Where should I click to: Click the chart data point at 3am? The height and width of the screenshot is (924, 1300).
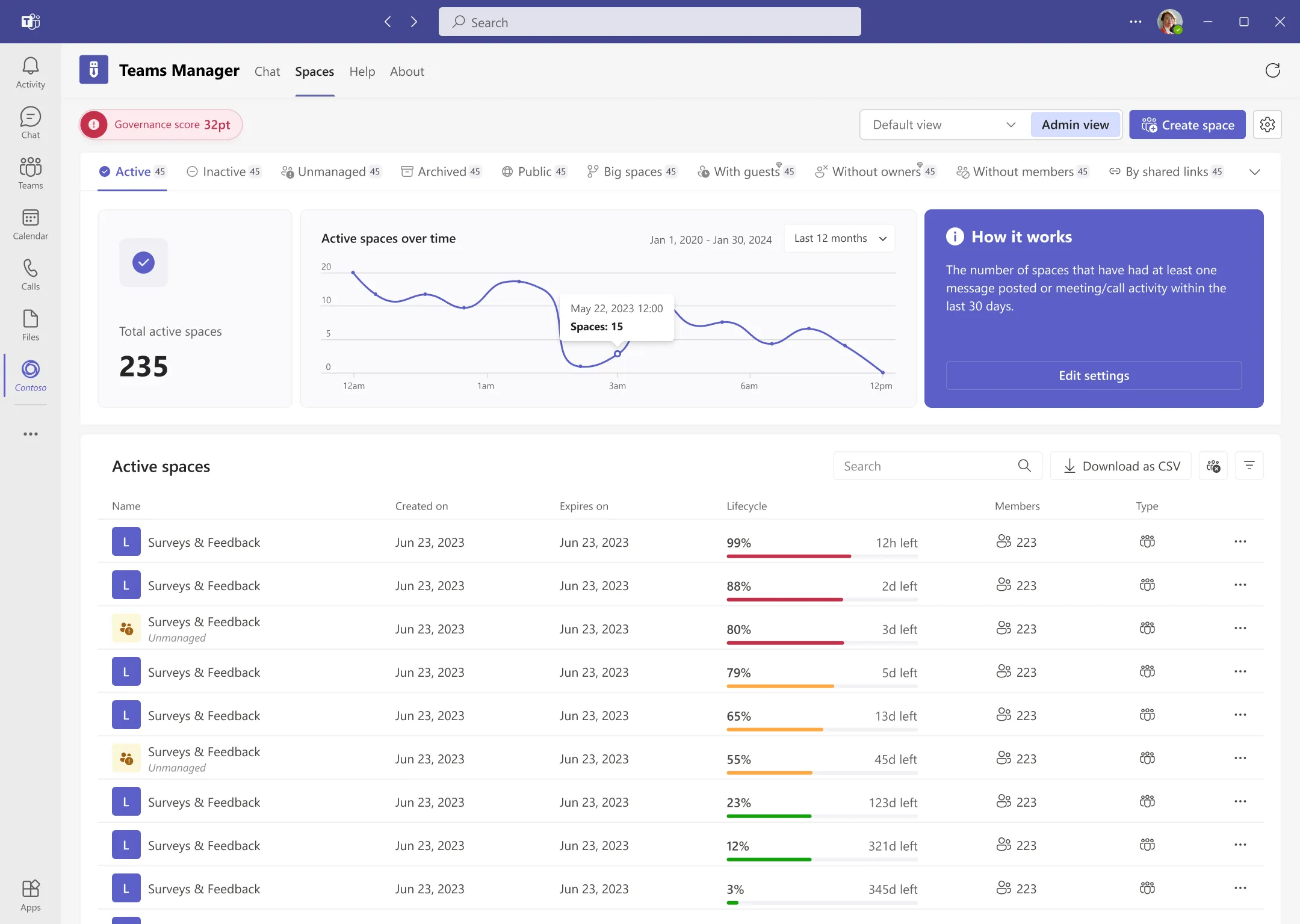point(617,354)
